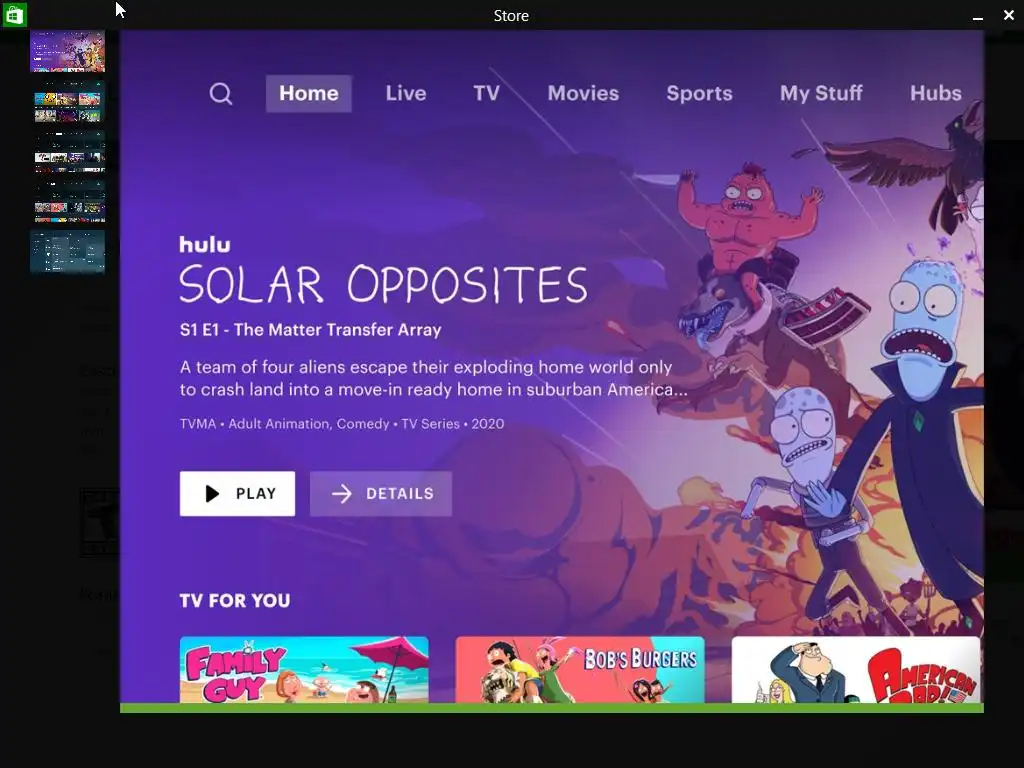Click the green Store bag icon

[14, 14]
